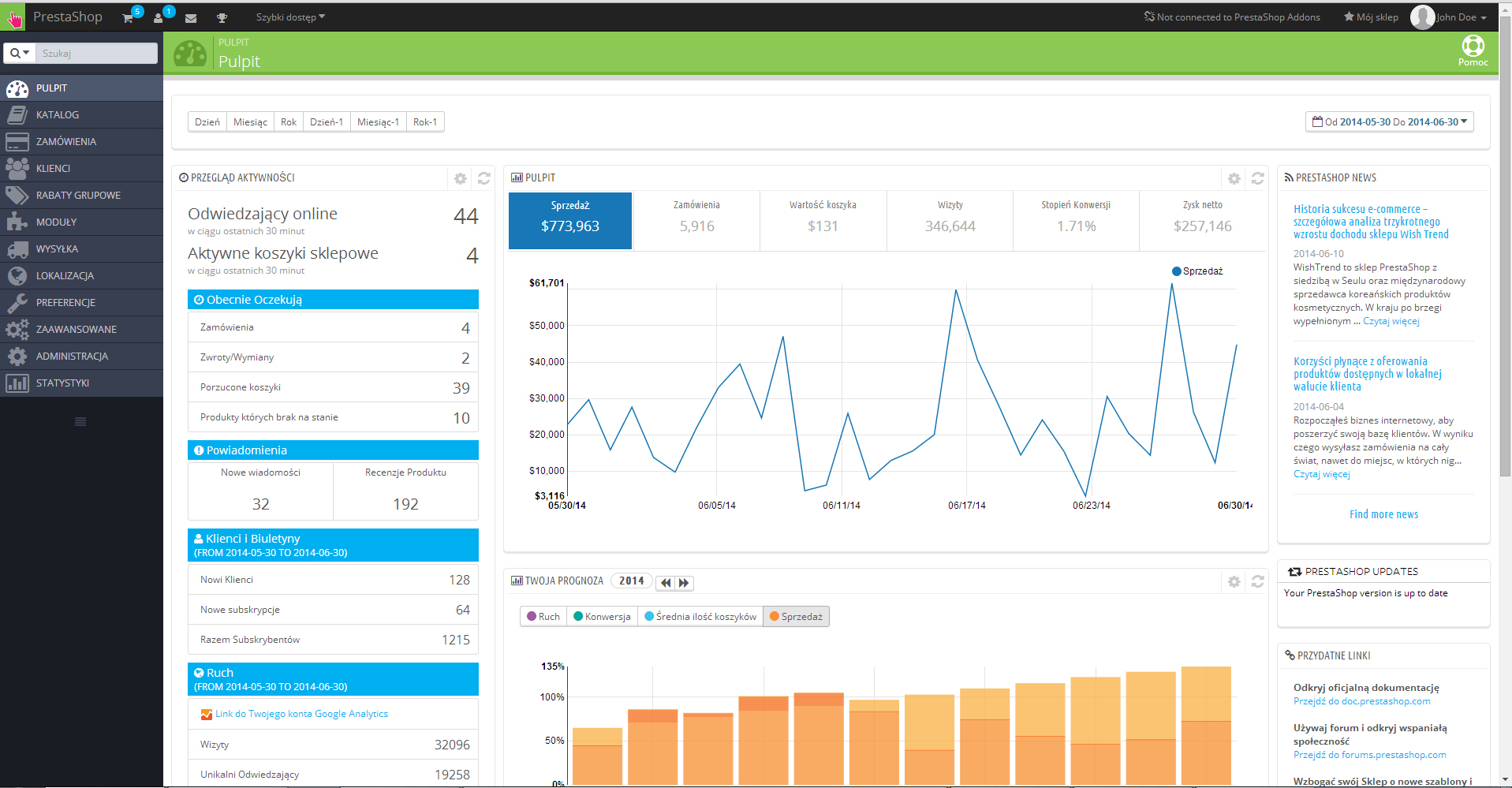Click the Sprzedaż chart legend marker
The width and height of the screenshot is (1512, 788).
[1177, 271]
